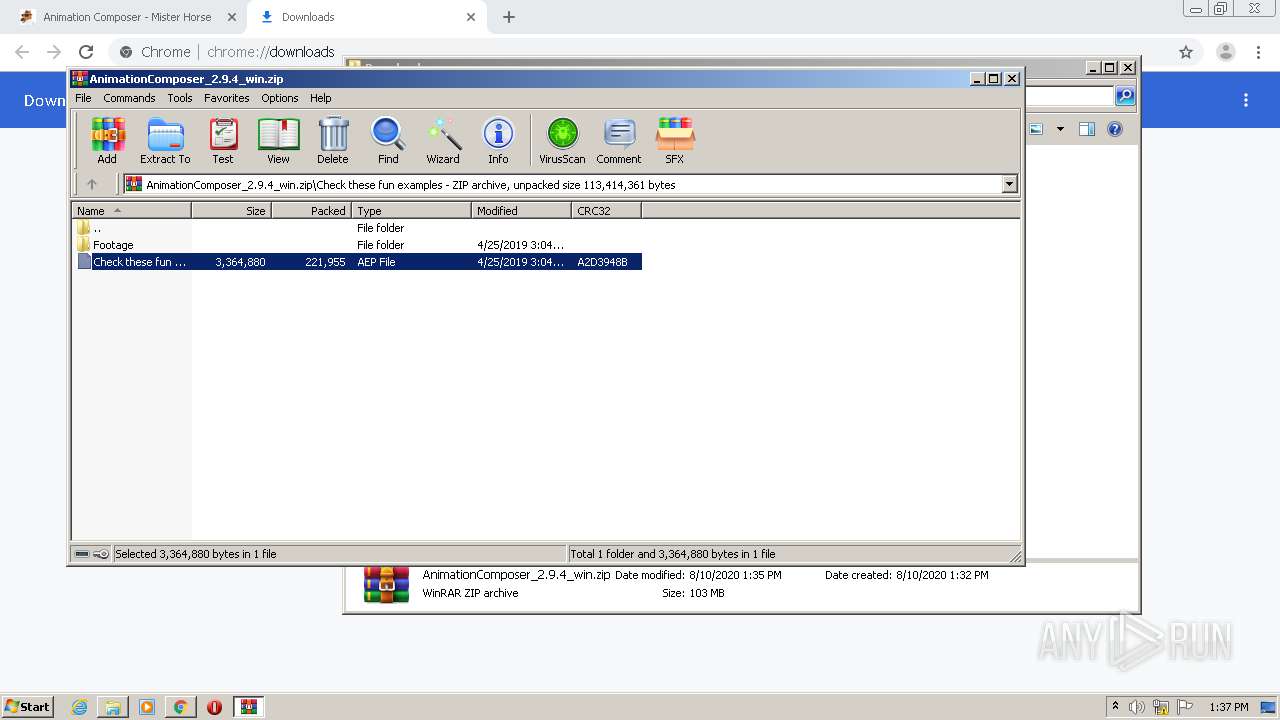Open the Chrome profile avatar
This screenshot has height=720, width=1280.
click(x=1226, y=52)
